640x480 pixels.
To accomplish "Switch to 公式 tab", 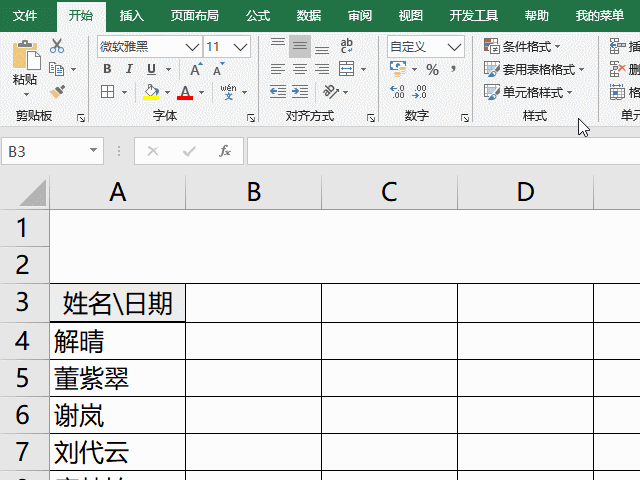I will (x=258, y=16).
